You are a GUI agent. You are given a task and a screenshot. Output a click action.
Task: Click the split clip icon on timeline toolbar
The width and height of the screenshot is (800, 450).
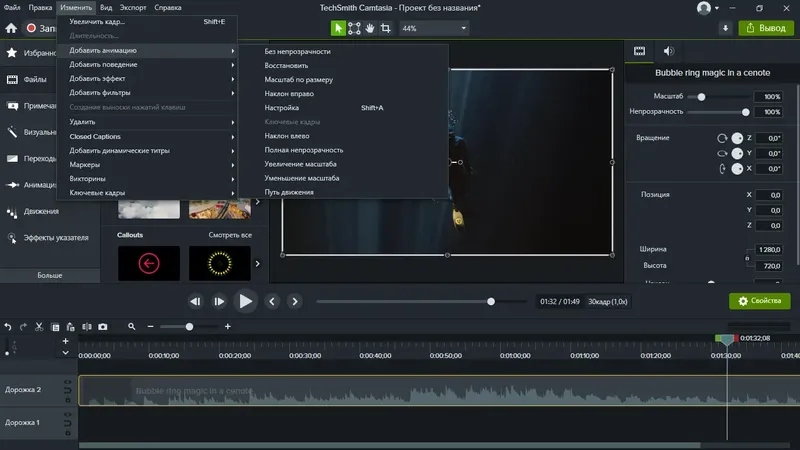pyautogui.click(x=87, y=326)
